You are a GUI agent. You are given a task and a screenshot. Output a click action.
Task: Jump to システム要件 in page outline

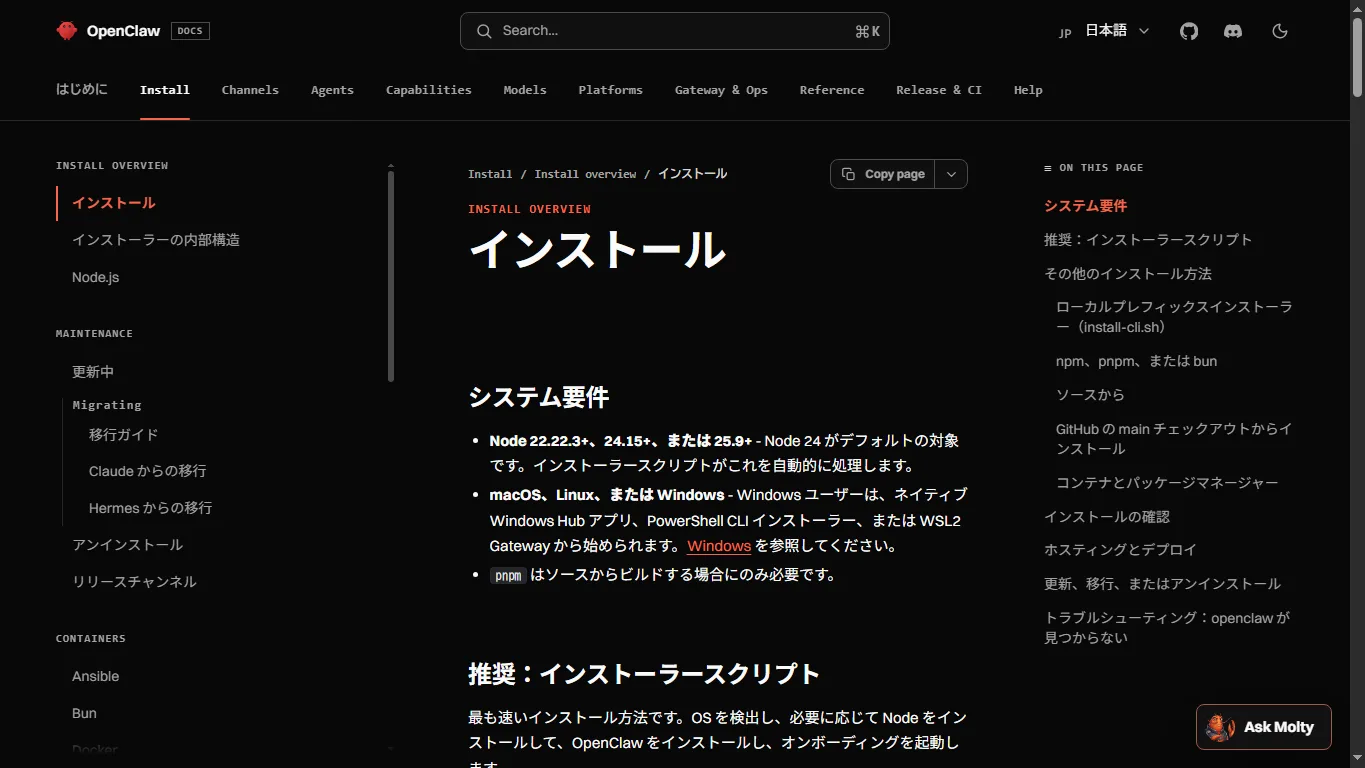click(x=1085, y=206)
